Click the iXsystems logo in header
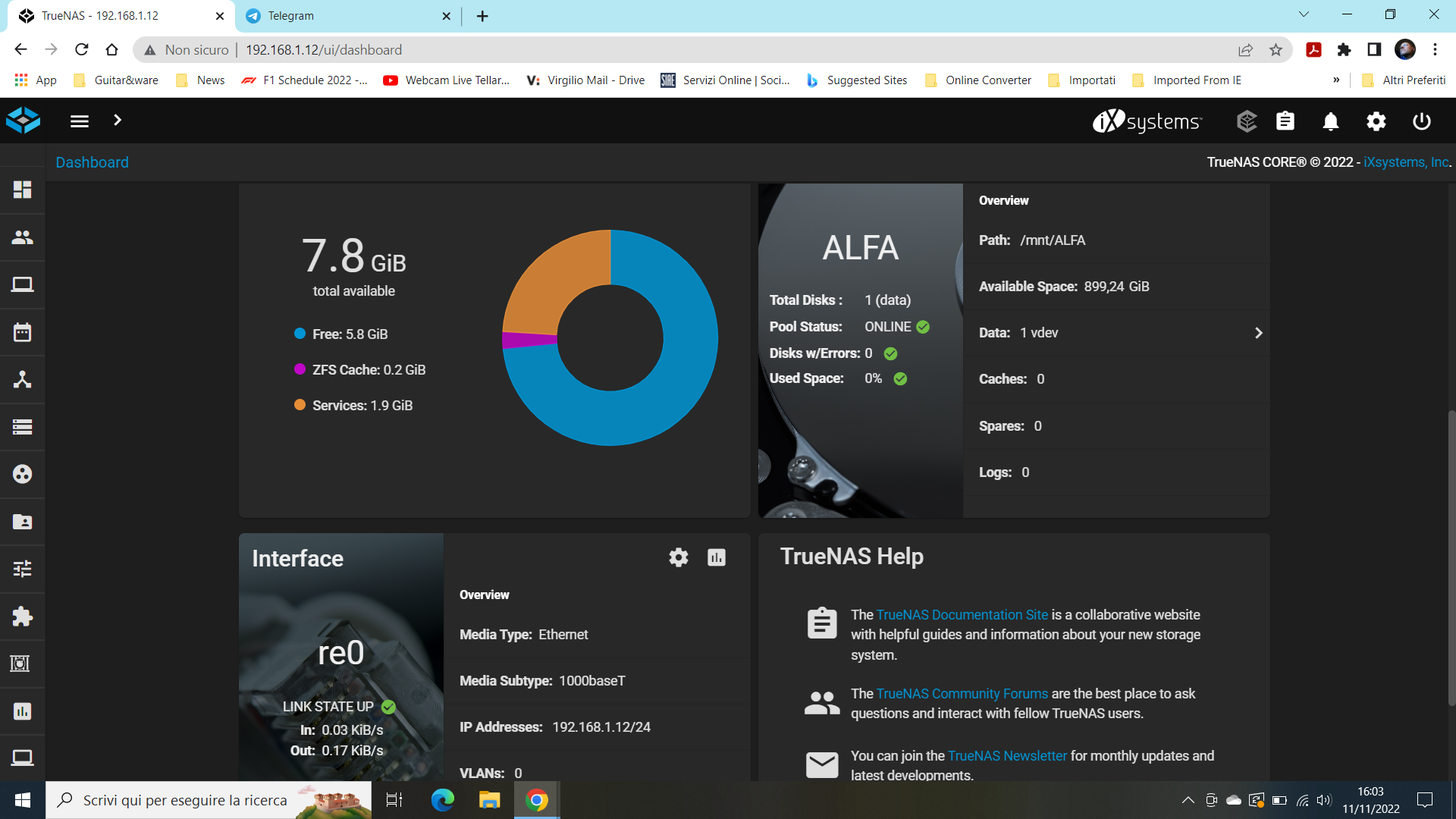1456x819 pixels. [1147, 121]
